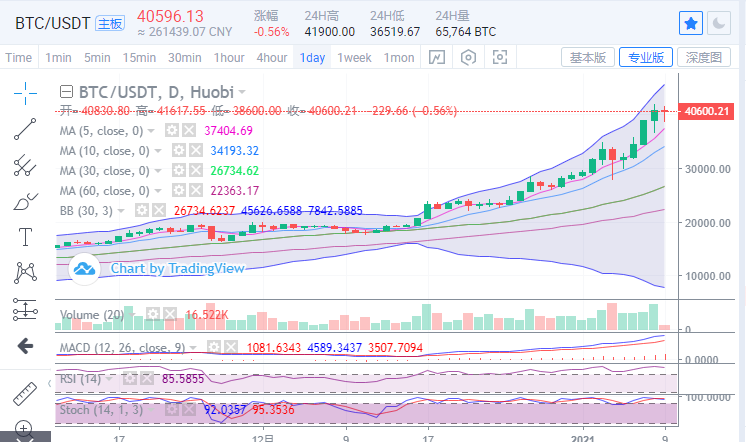
Task: Switch to 1mon interval
Action: [399, 58]
